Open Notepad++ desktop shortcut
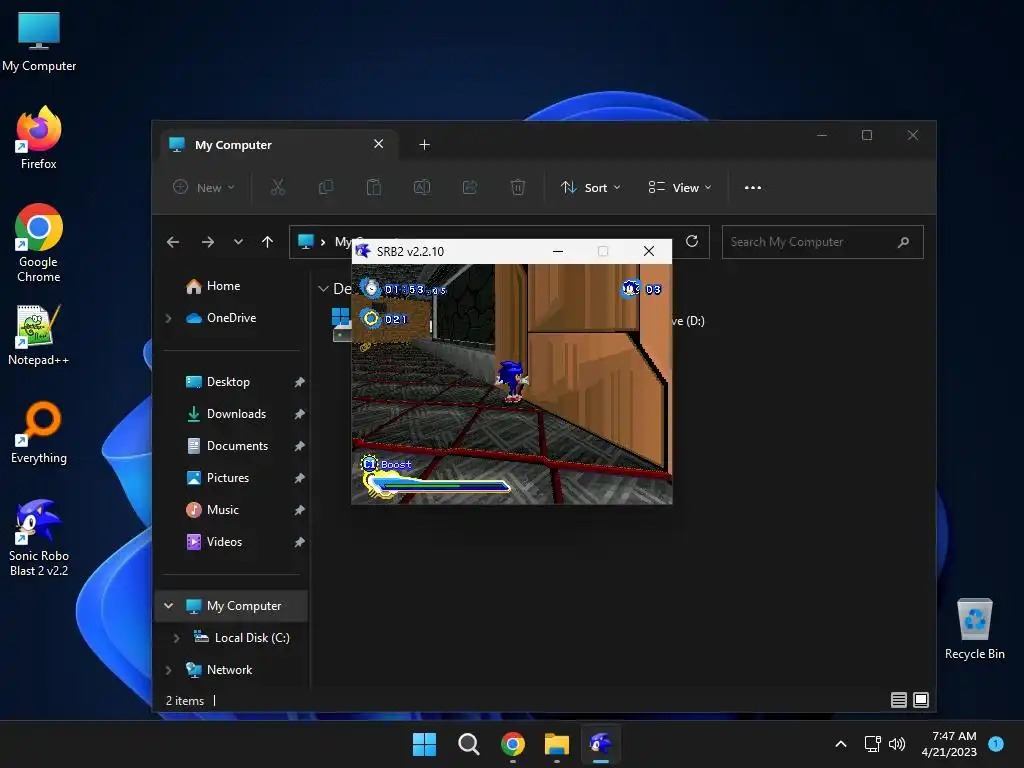This screenshot has width=1024, height=768. pyautogui.click(x=39, y=335)
